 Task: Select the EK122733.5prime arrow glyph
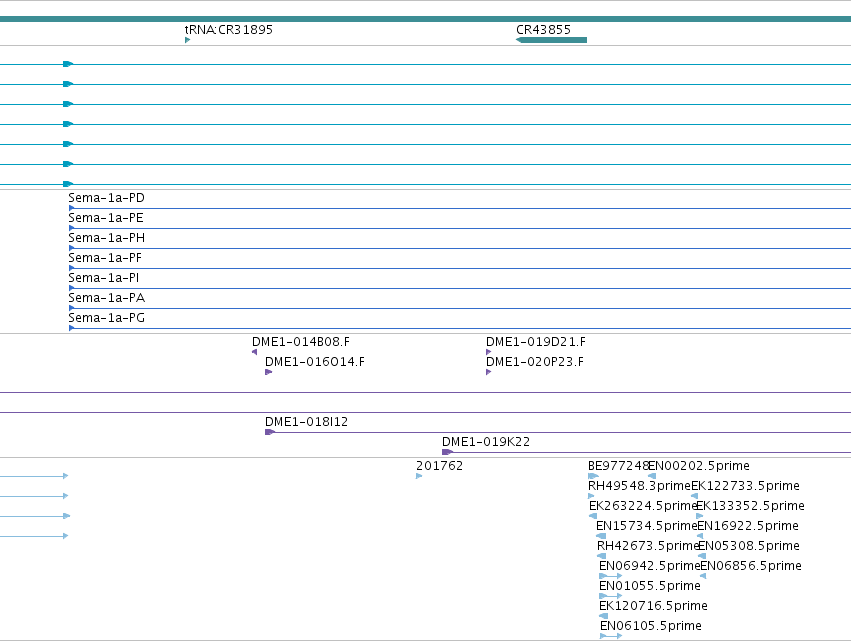[694, 496]
